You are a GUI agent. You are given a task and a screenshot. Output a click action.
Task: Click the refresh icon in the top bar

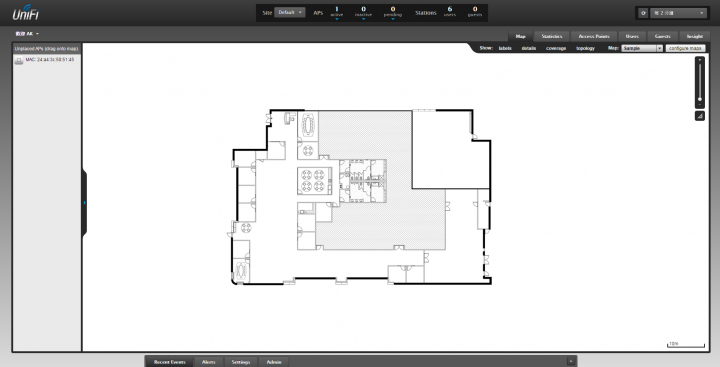pyautogui.click(x=643, y=13)
